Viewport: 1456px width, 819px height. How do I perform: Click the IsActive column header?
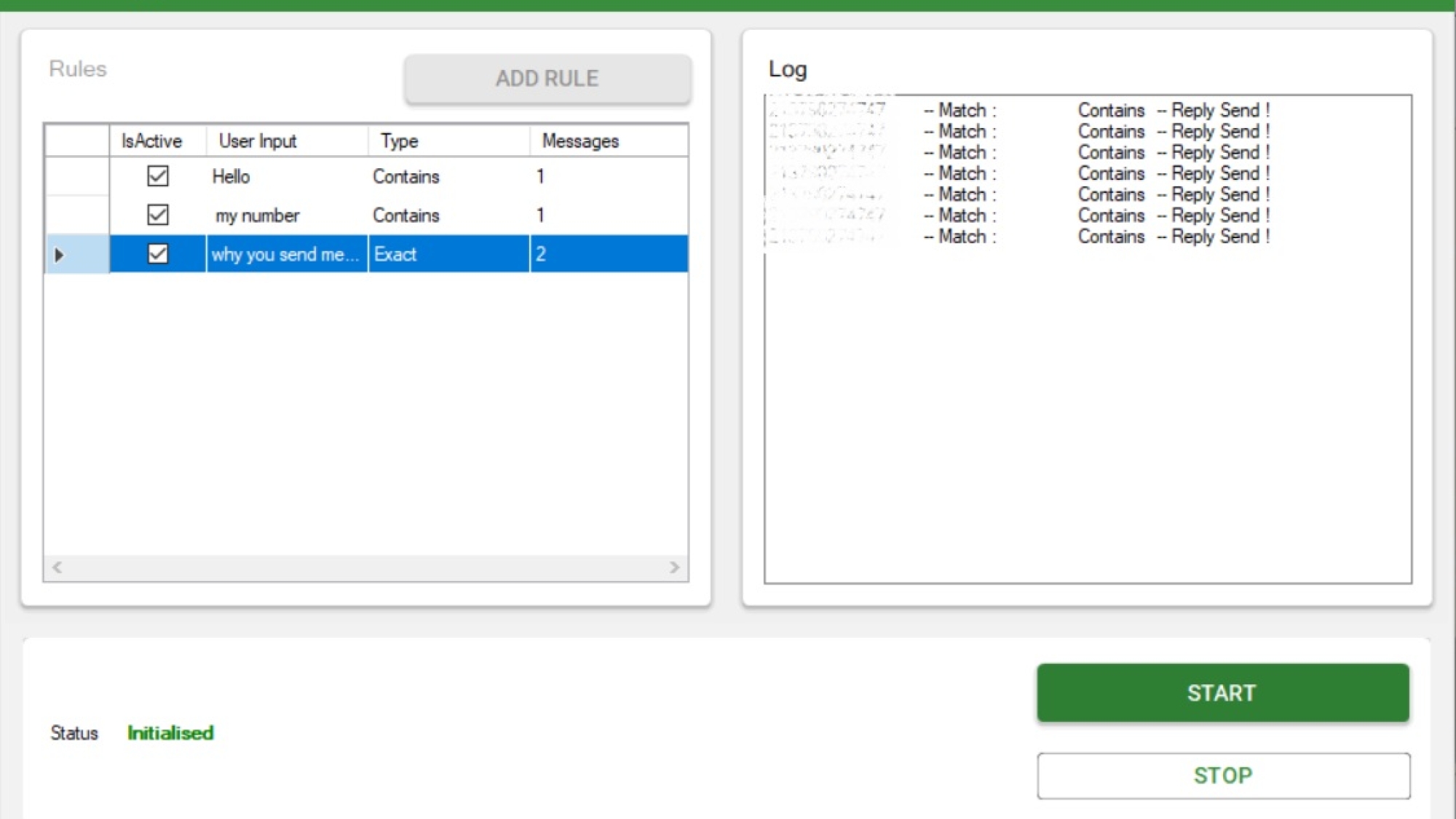(x=153, y=140)
